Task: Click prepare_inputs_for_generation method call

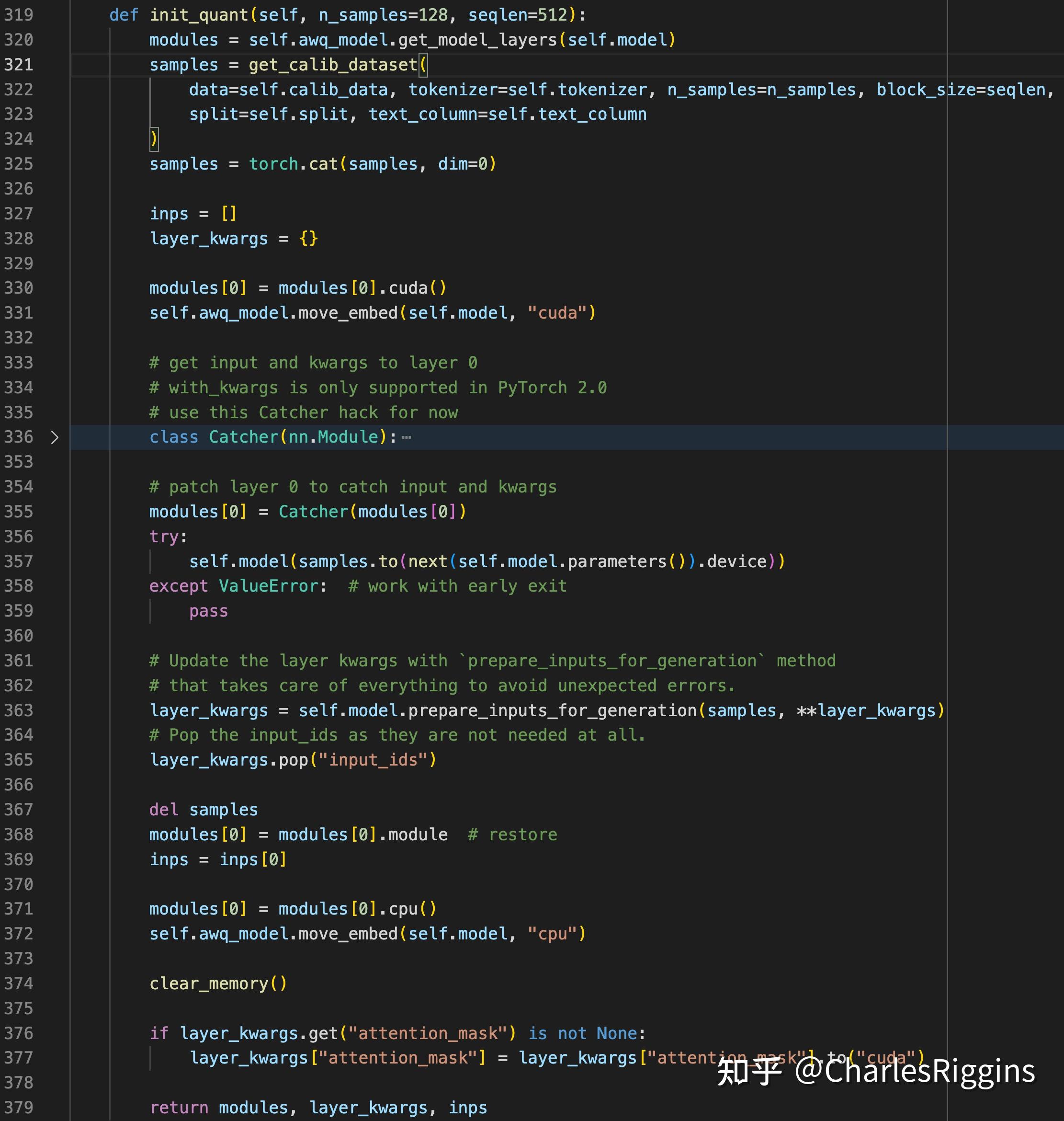Action: coord(553,711)
